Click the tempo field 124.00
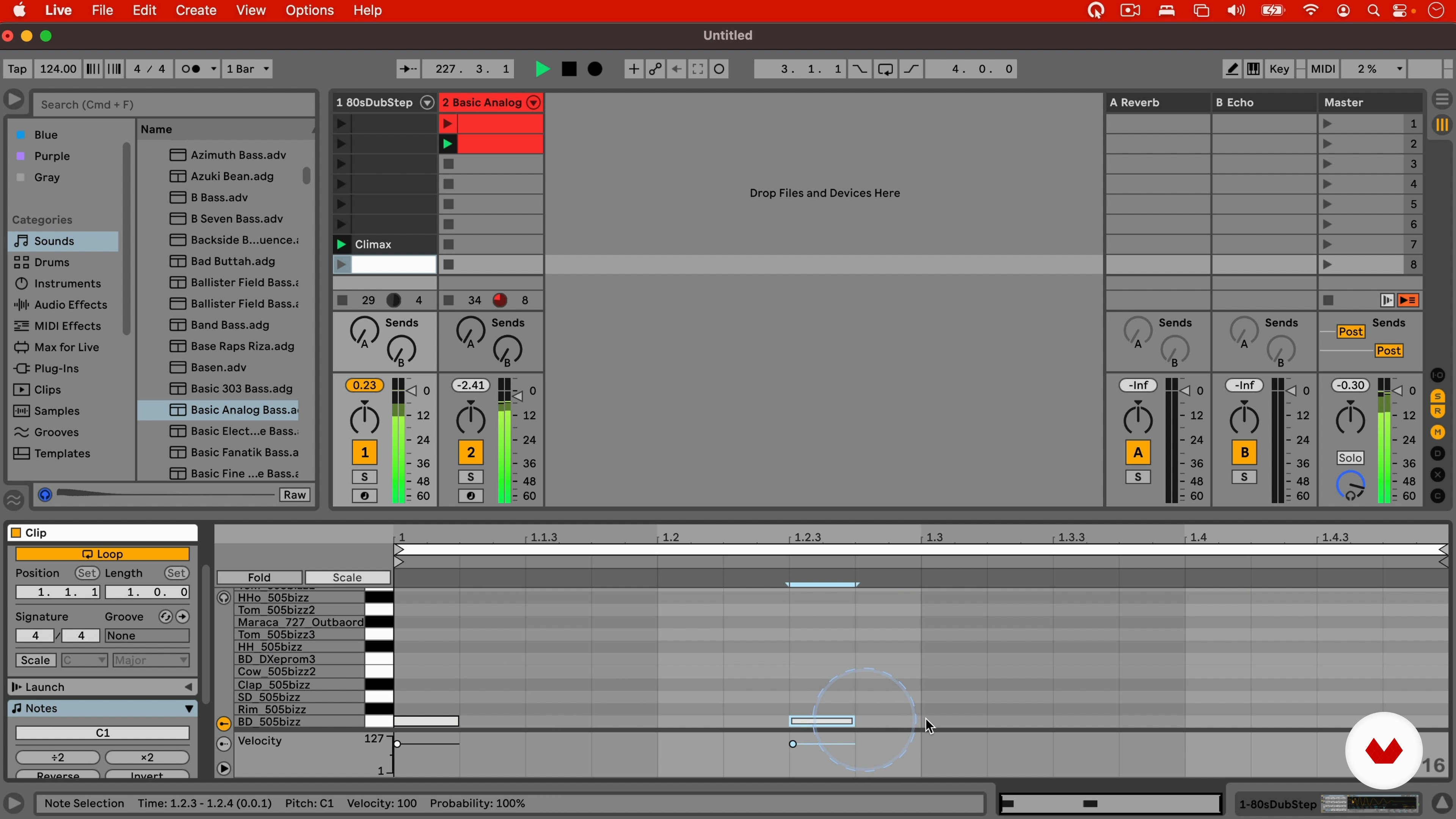The width and height of the screenshot is (1456, 819). pyautogui.click(x=58, y=69)
